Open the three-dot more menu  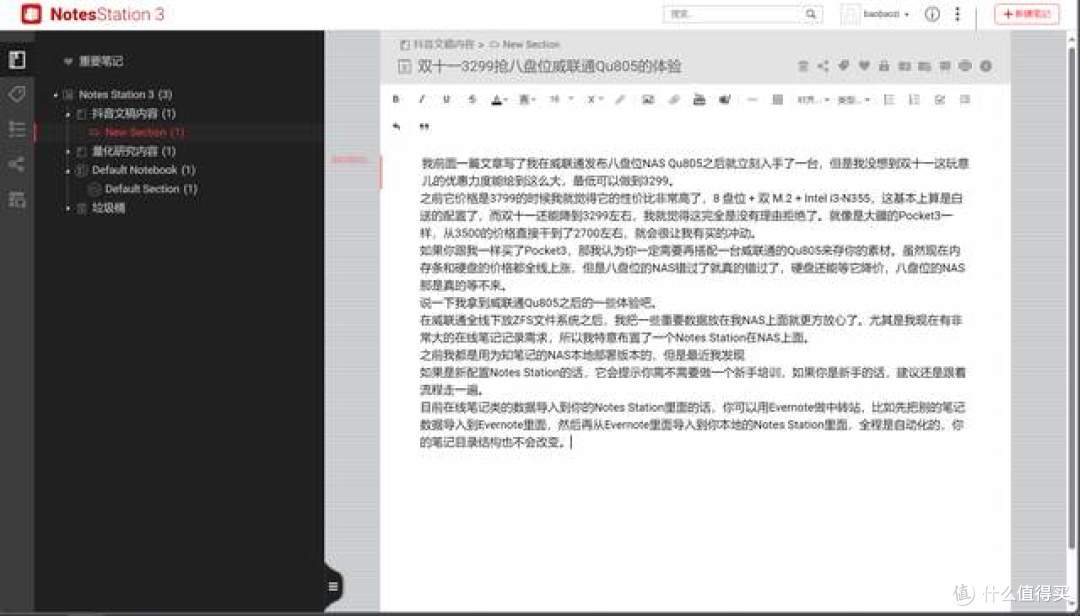957,14
